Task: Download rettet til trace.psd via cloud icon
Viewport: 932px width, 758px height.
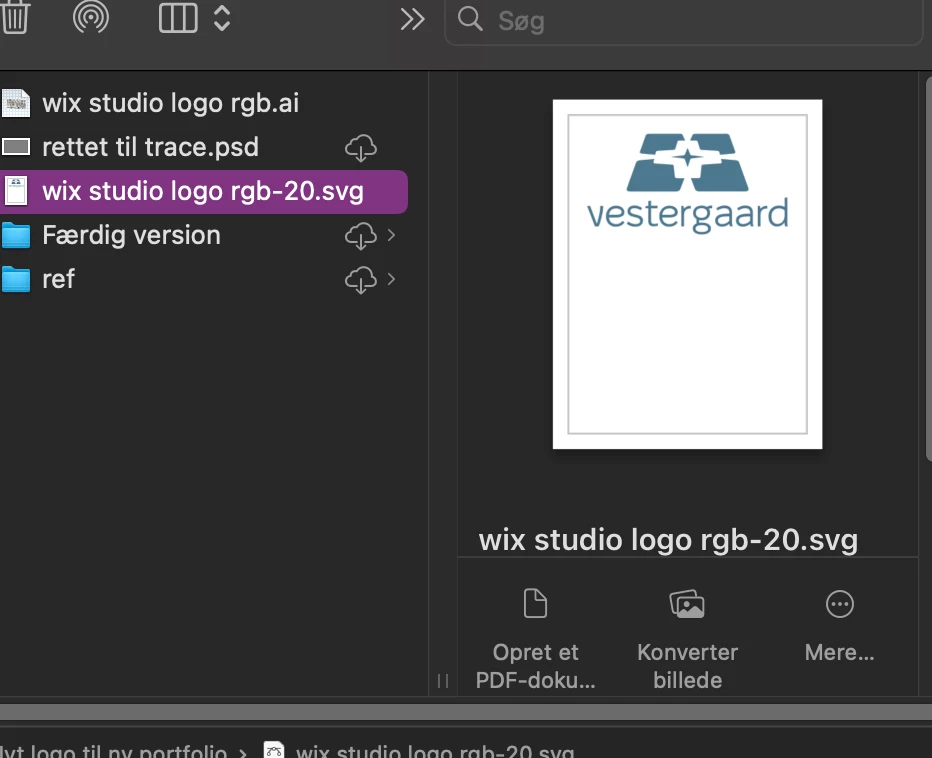Action: (x=361, y=147)
